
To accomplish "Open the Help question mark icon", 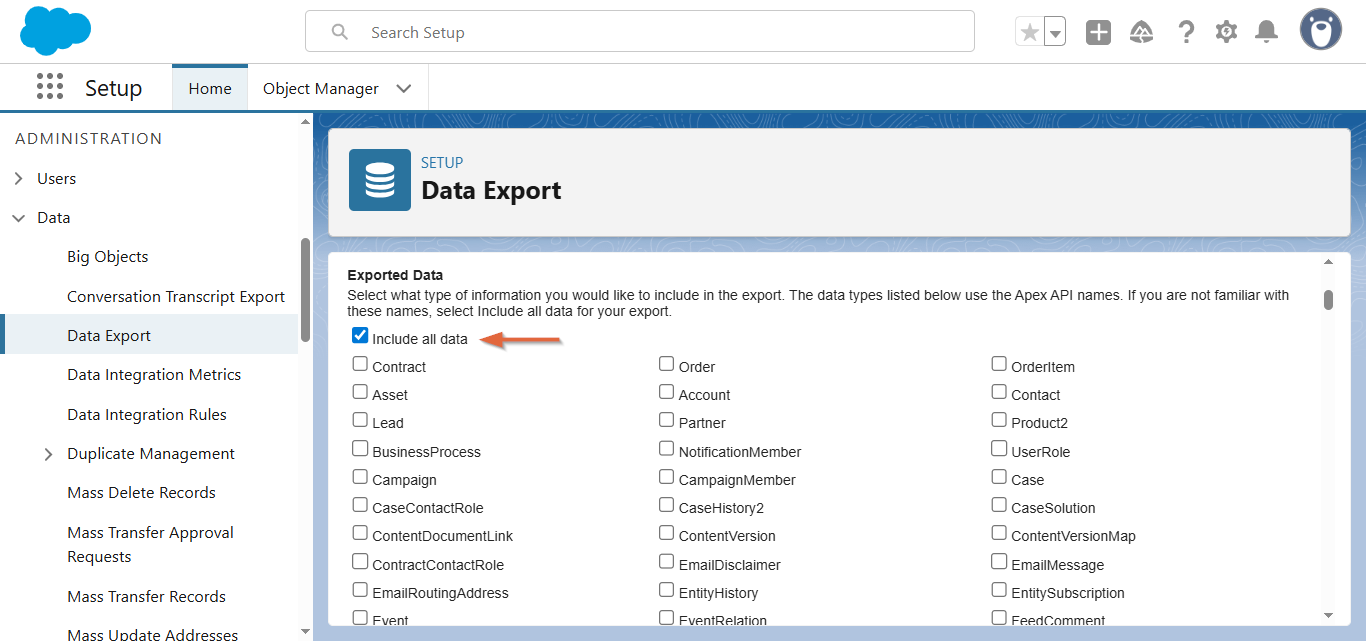I will point(1185,32).
